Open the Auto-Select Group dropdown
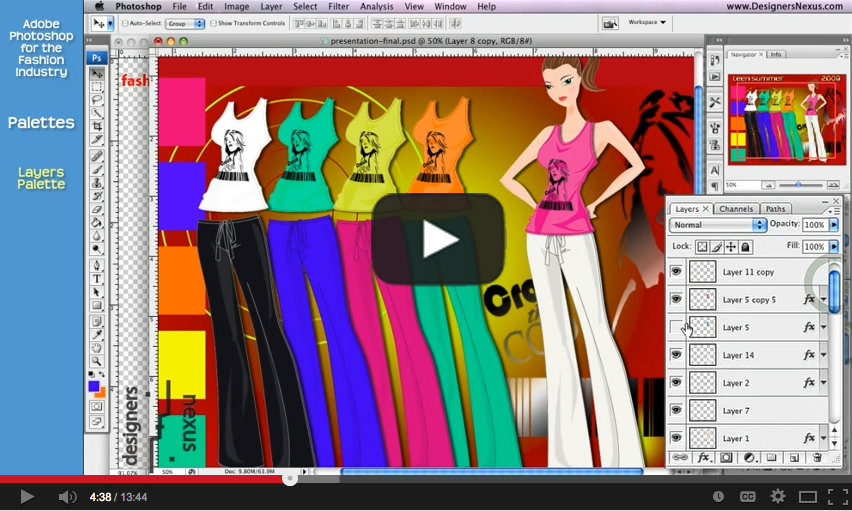Viewport: 852px width, 511px height. (x=185, y=23)
